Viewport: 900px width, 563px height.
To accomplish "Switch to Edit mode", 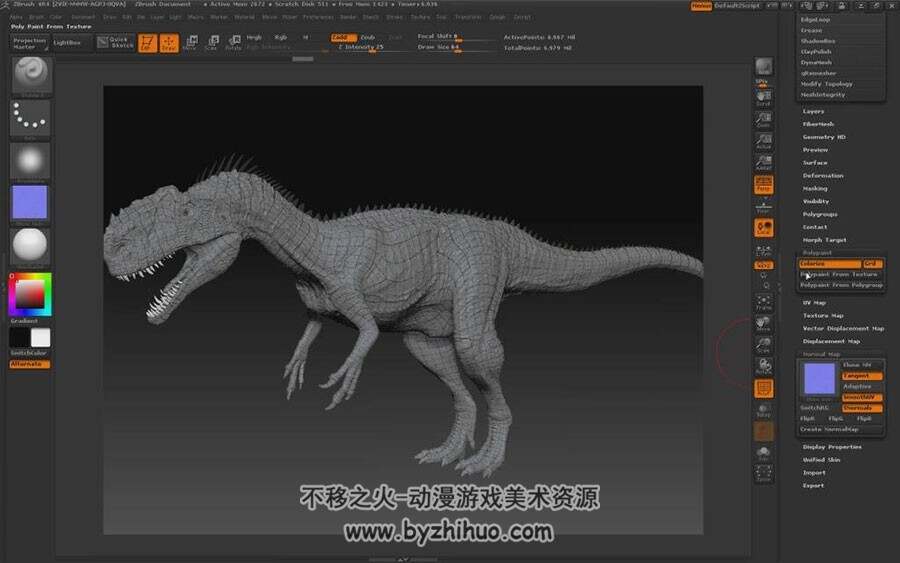I will pos(148,42).
